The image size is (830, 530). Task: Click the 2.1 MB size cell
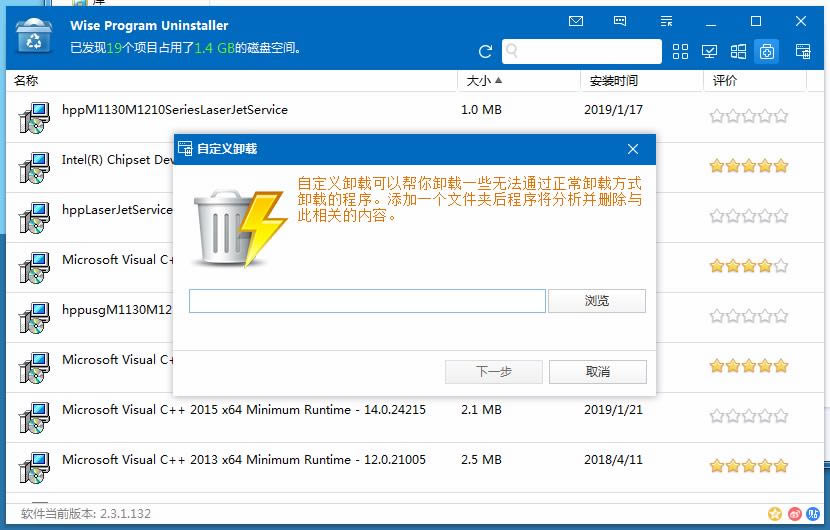[481, 410]
